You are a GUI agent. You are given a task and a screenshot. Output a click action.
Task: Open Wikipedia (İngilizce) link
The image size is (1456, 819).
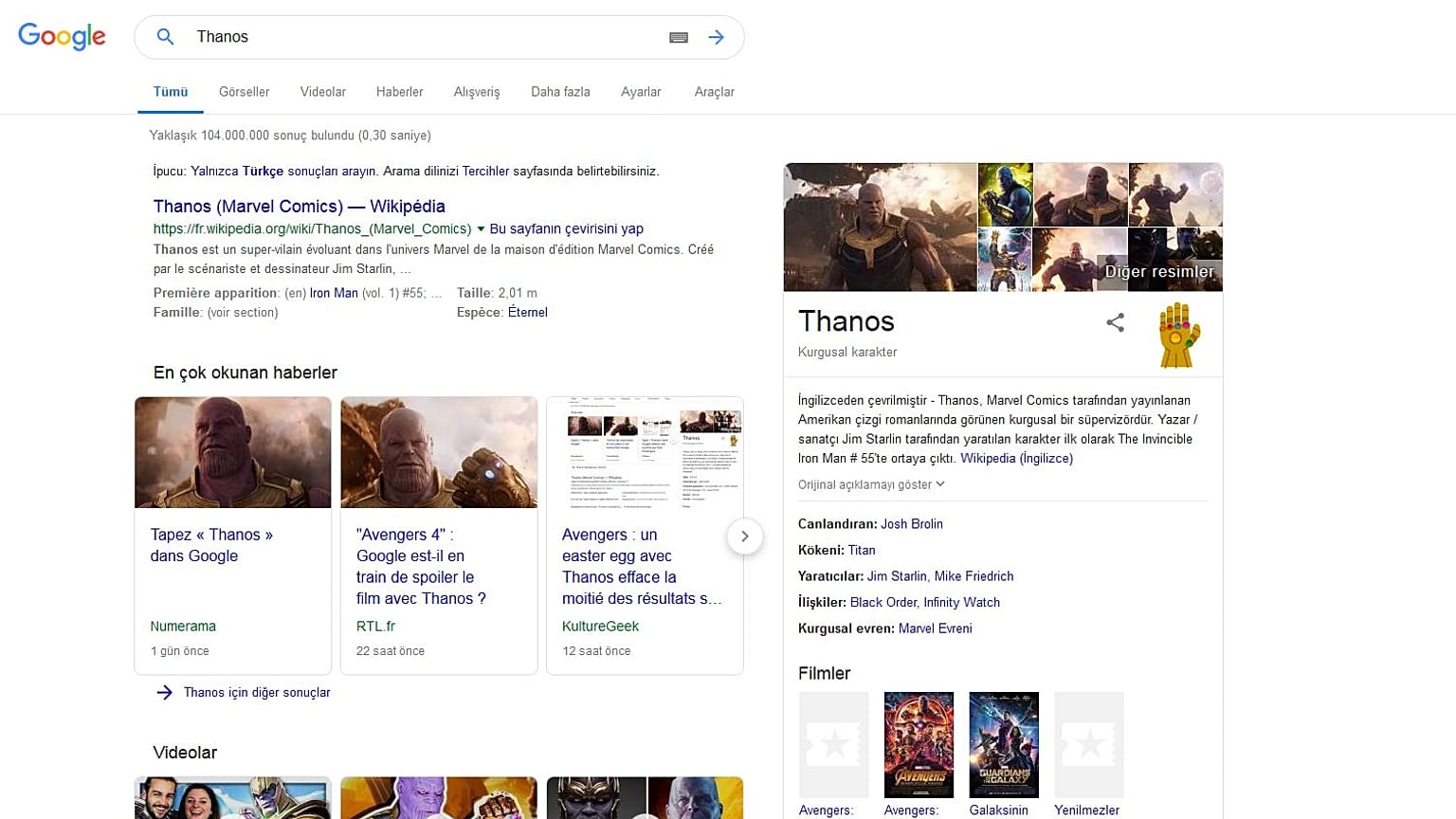(1016, 458)
